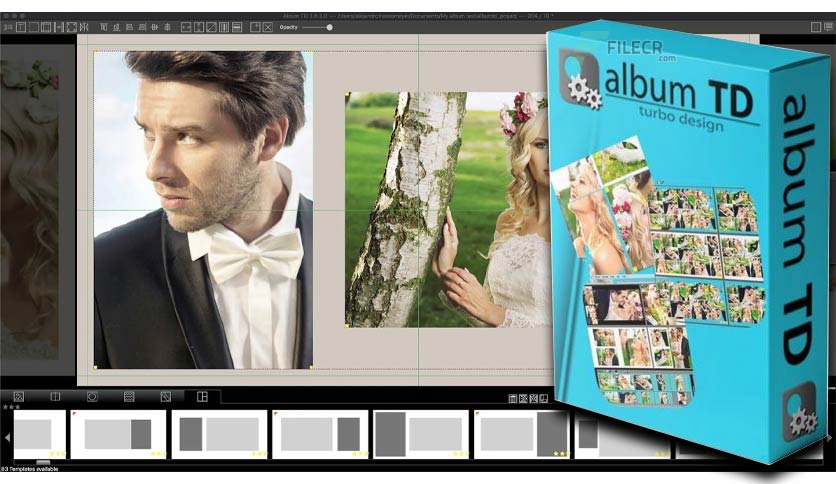Image resolution: width=836 pixels, height=484 pixels.
Task: Open the second bottom tab with book-spread icon
Action: (55, 397)
